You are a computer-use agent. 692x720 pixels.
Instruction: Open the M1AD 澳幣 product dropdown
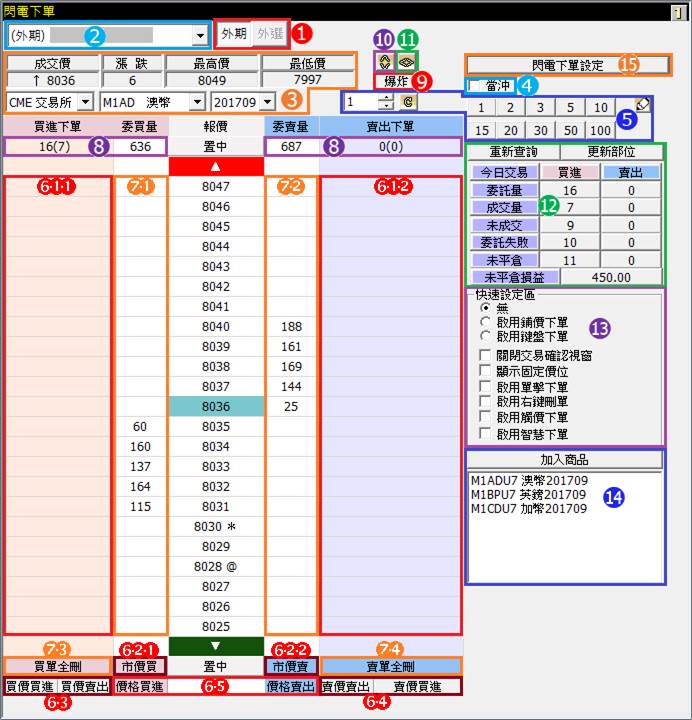pos(197,102)
